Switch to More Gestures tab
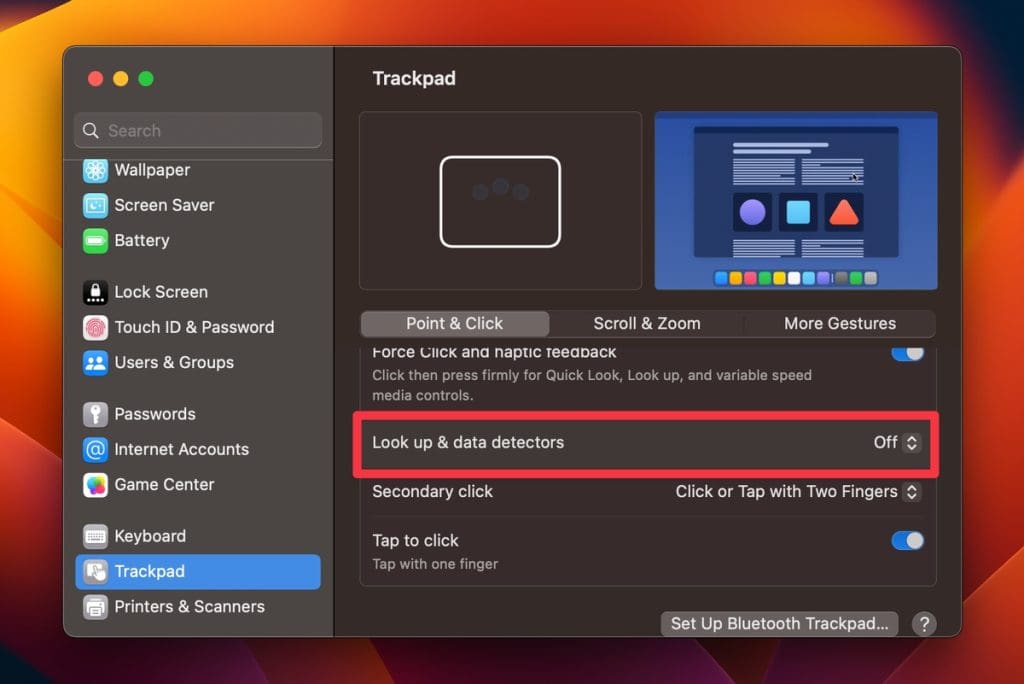Screen dimensions: 1024x684 840,324
